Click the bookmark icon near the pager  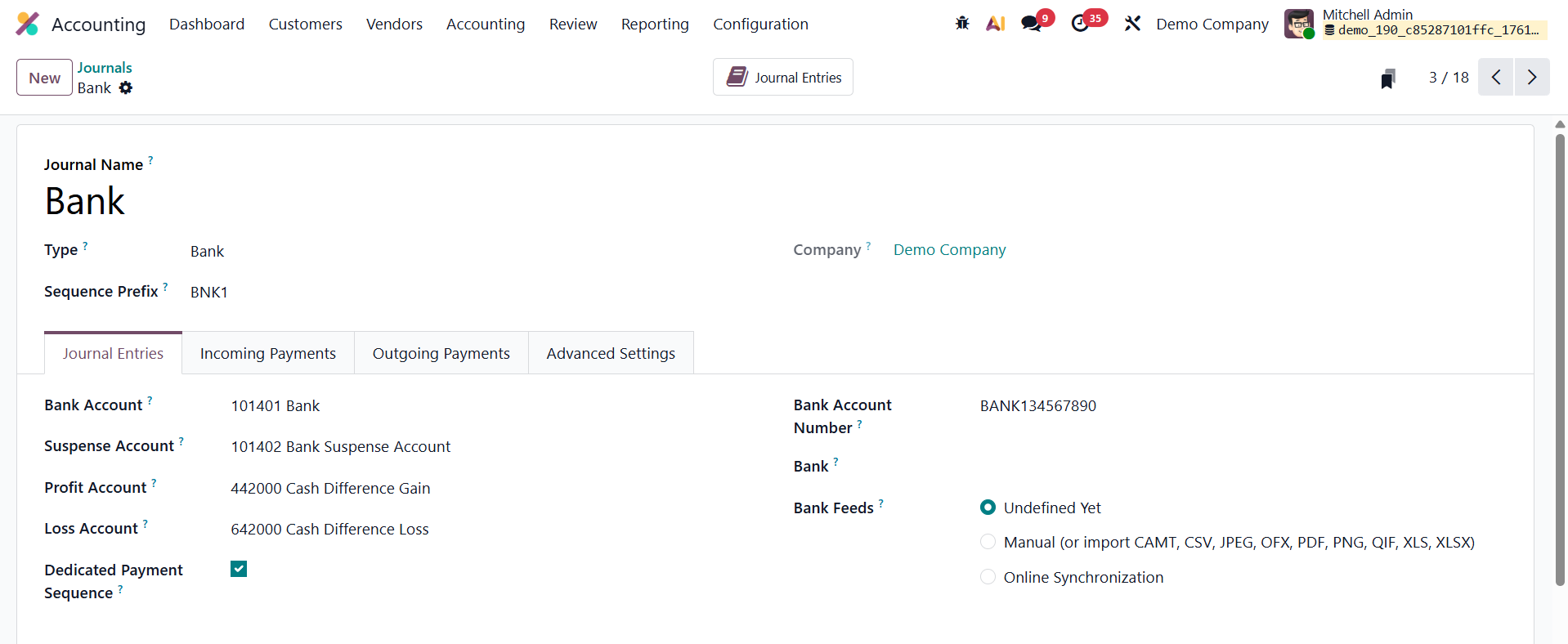tap(1387, 78)
